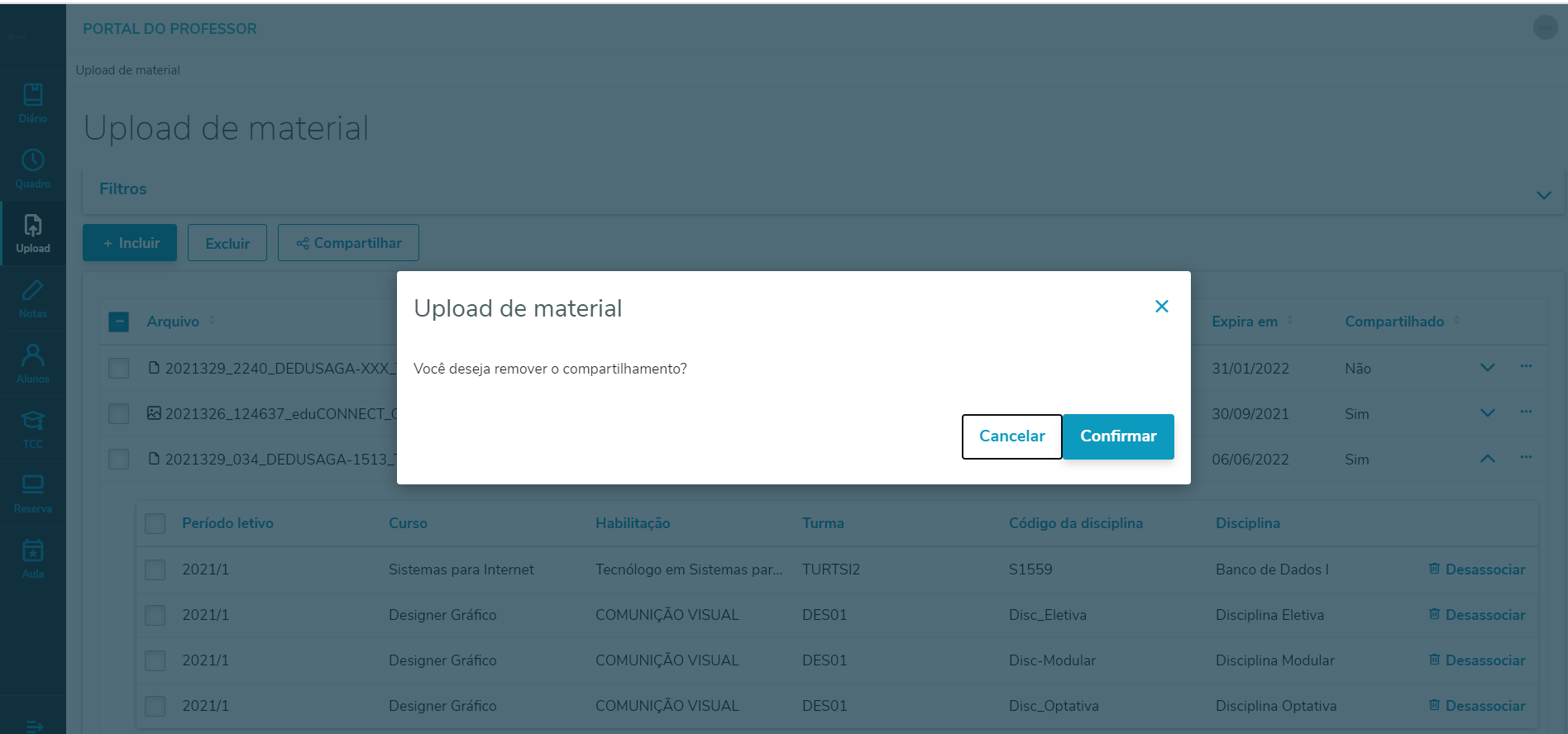This screenshot has width=1568, height=734.
Task: Check the 2021329_034_DEDUSAGA-1513 file checkbox
Action: 119,459
